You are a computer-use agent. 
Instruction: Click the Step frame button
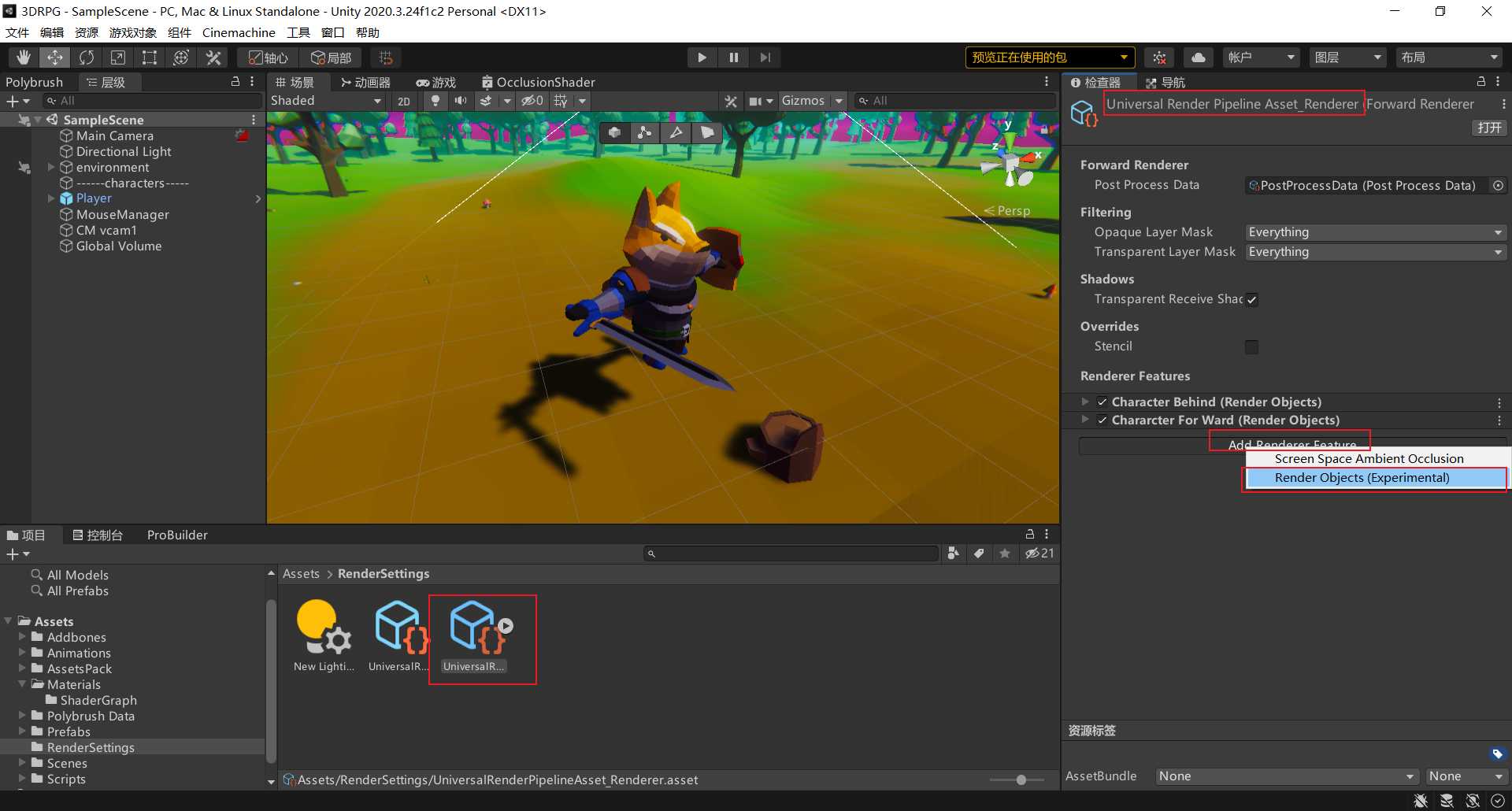click(x=765, y=57)
